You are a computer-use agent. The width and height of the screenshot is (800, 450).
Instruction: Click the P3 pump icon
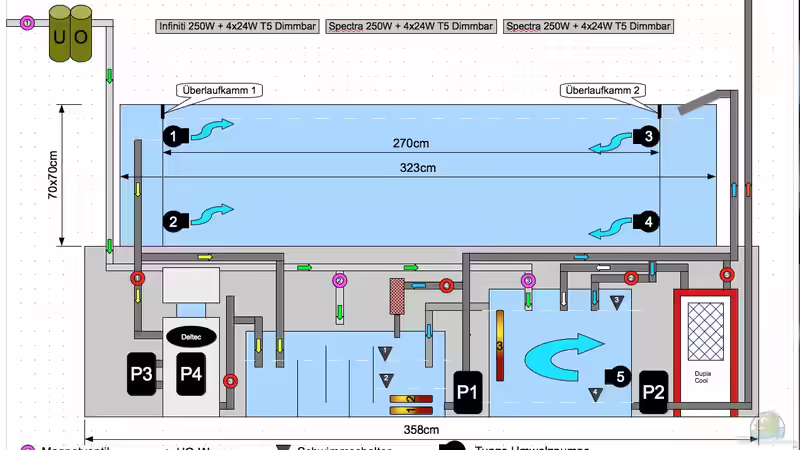coord(141,373)
